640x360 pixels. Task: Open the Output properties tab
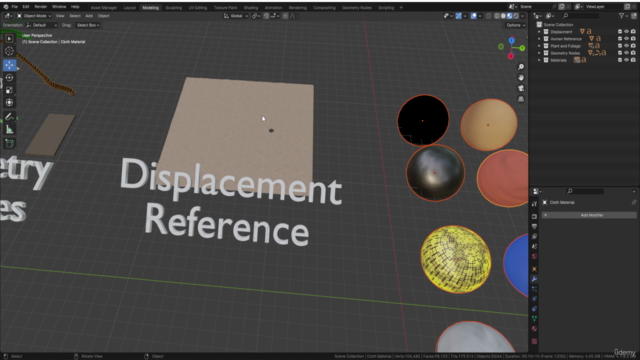[x=534, y=227]
